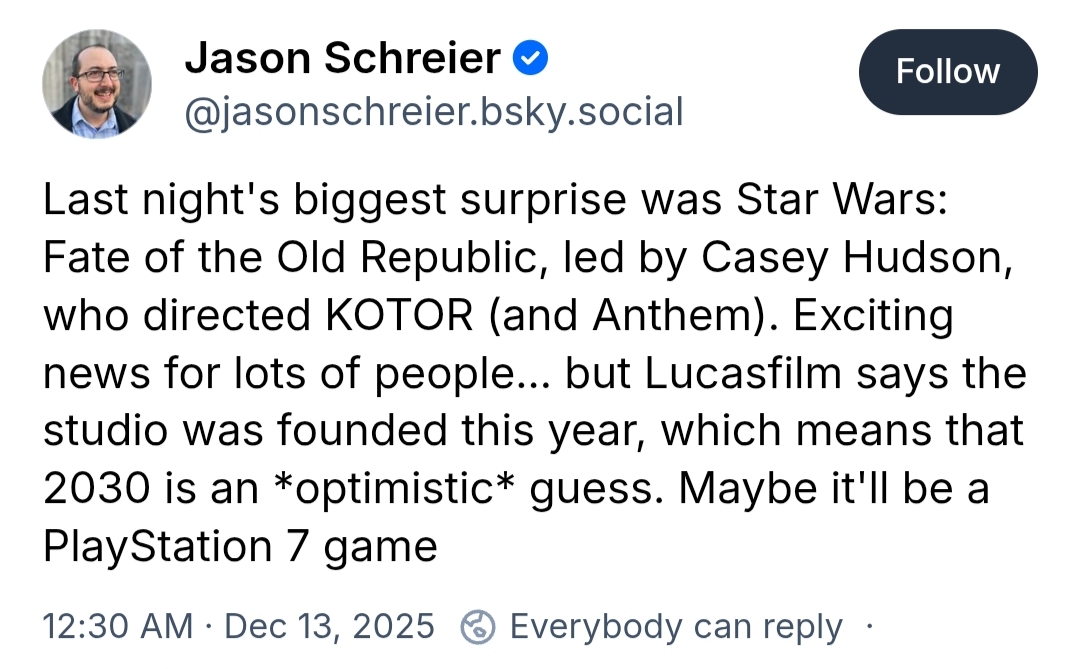Click the name "Casey Hudson" in the post
The image size is (1080, 669).
(x=852, y=260)
